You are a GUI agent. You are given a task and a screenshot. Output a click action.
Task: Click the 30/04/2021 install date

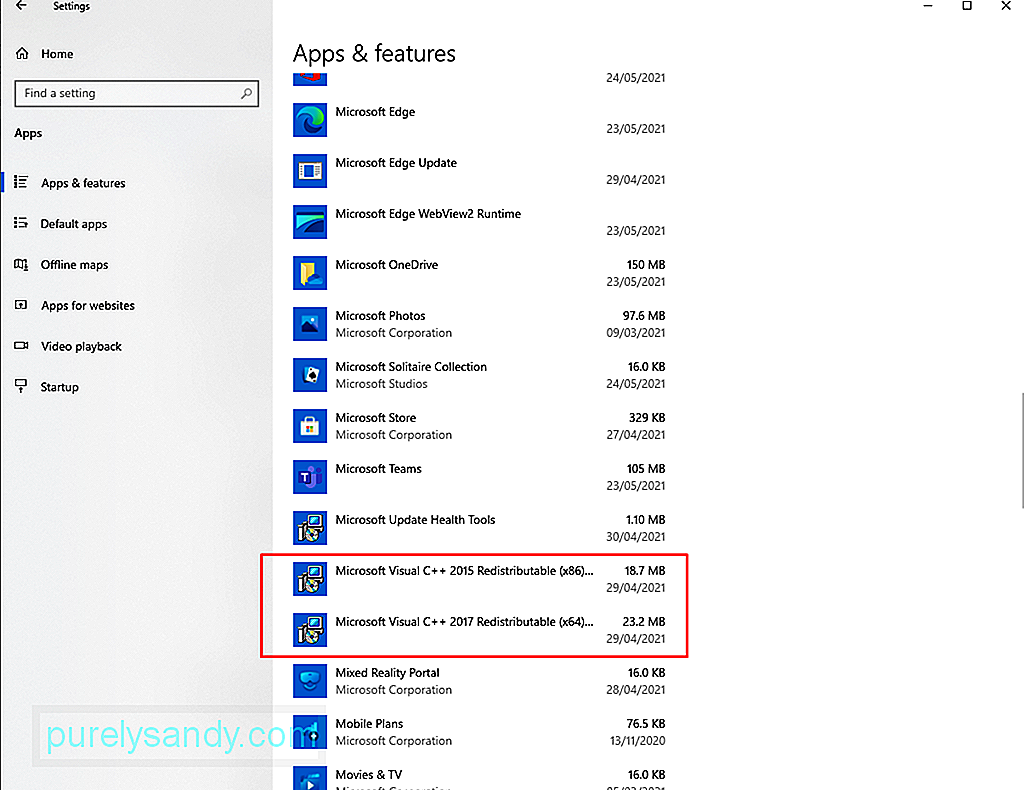(x=635, y=537)
